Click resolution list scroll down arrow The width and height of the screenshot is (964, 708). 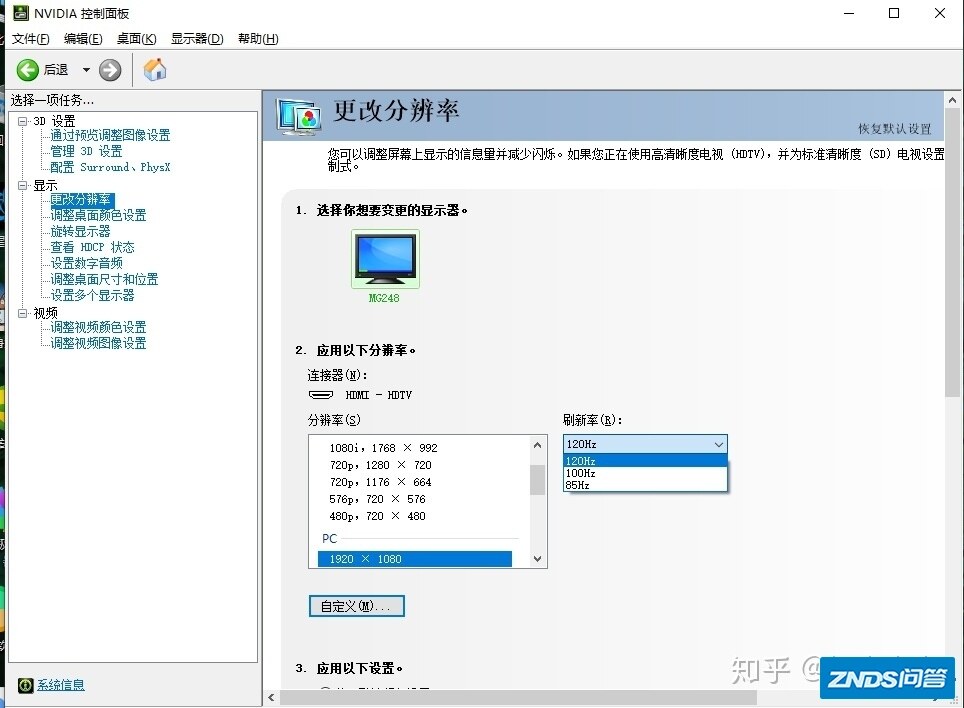pyautogui.click(x=537, y=559)
